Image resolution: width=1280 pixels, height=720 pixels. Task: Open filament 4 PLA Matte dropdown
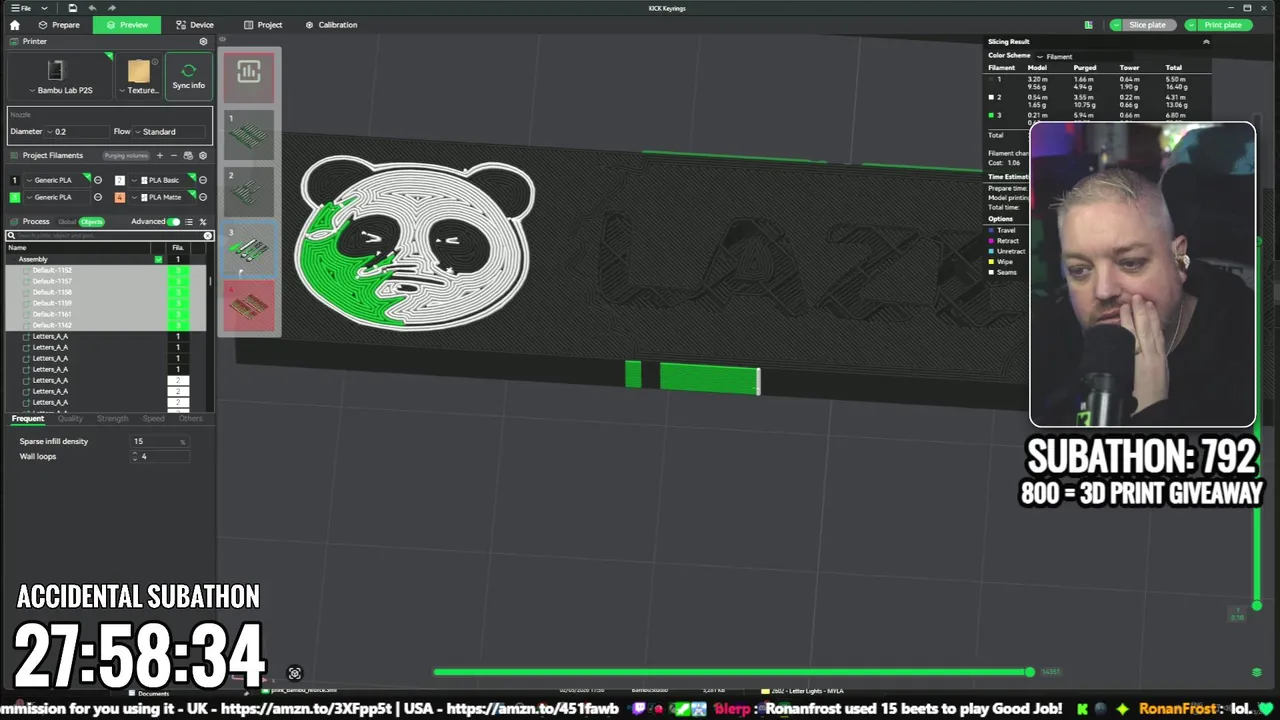163,197
